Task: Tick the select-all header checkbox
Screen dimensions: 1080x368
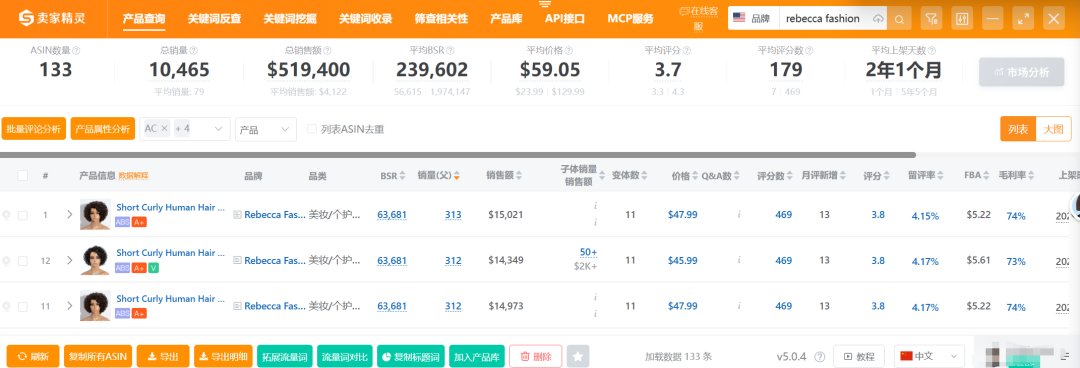Action: tap(23, 176)
